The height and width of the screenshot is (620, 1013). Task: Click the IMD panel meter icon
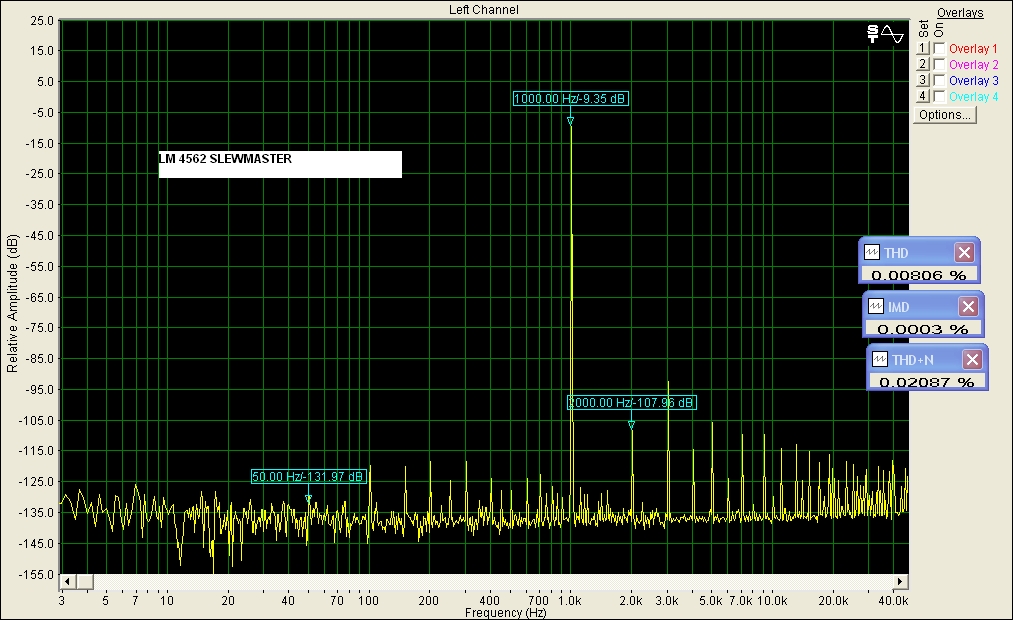point(875,306)
